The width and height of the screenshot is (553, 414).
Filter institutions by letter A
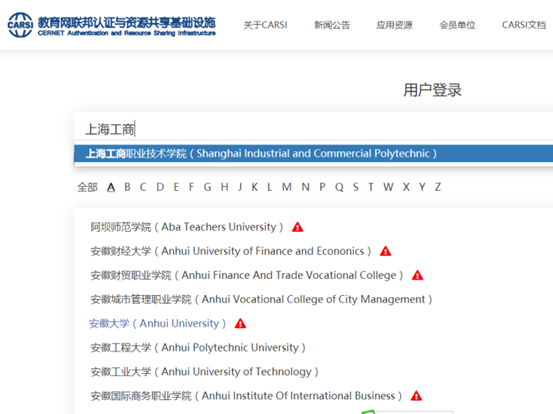click(x=111, y=187)
